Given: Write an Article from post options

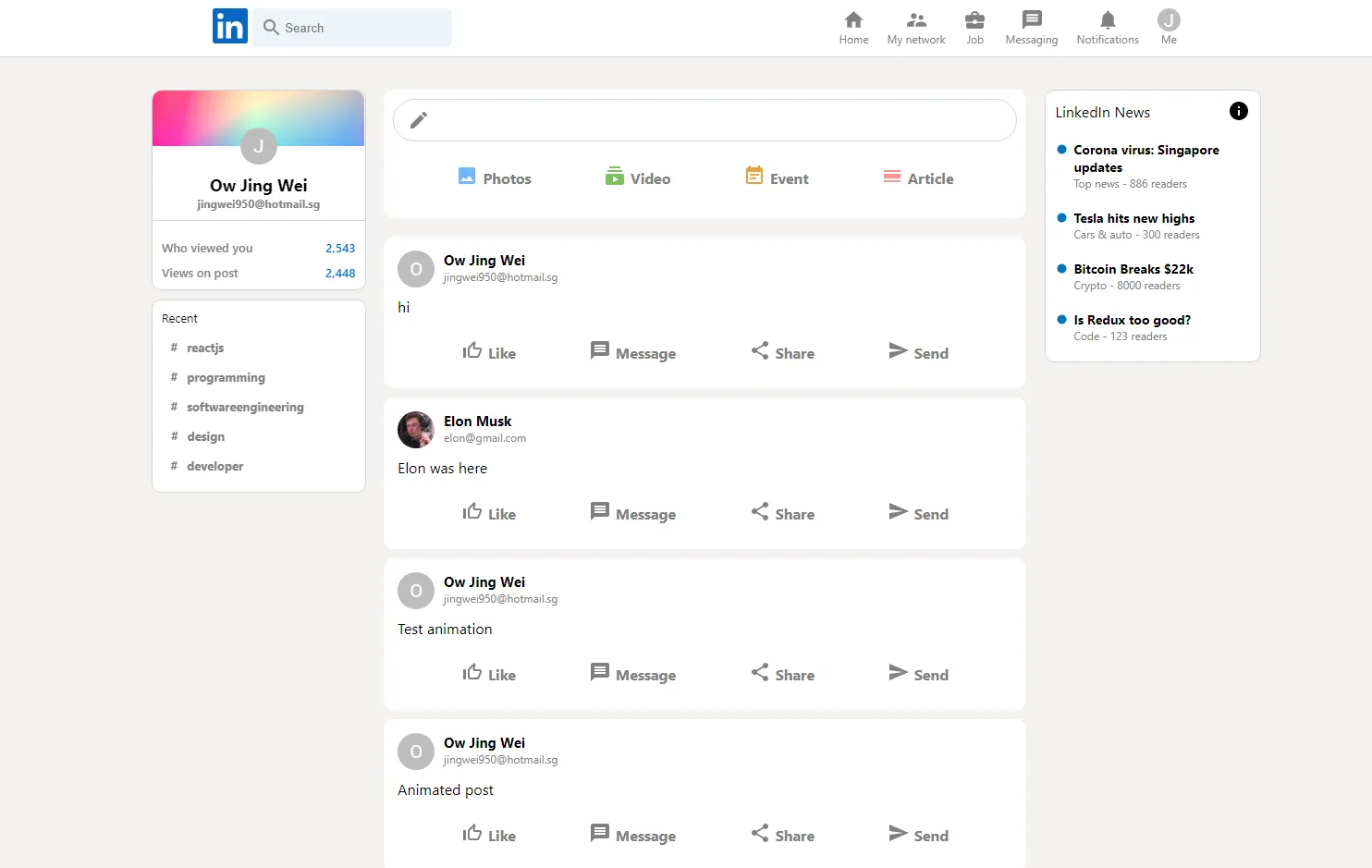Looking at the screenshot, I should 918,177.
